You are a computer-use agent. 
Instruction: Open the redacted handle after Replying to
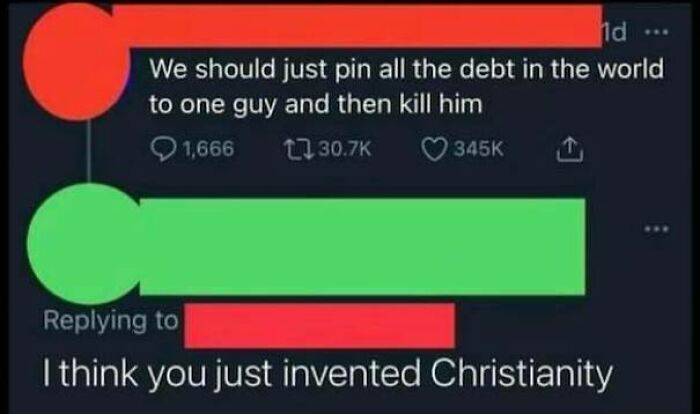pos(320,325)
